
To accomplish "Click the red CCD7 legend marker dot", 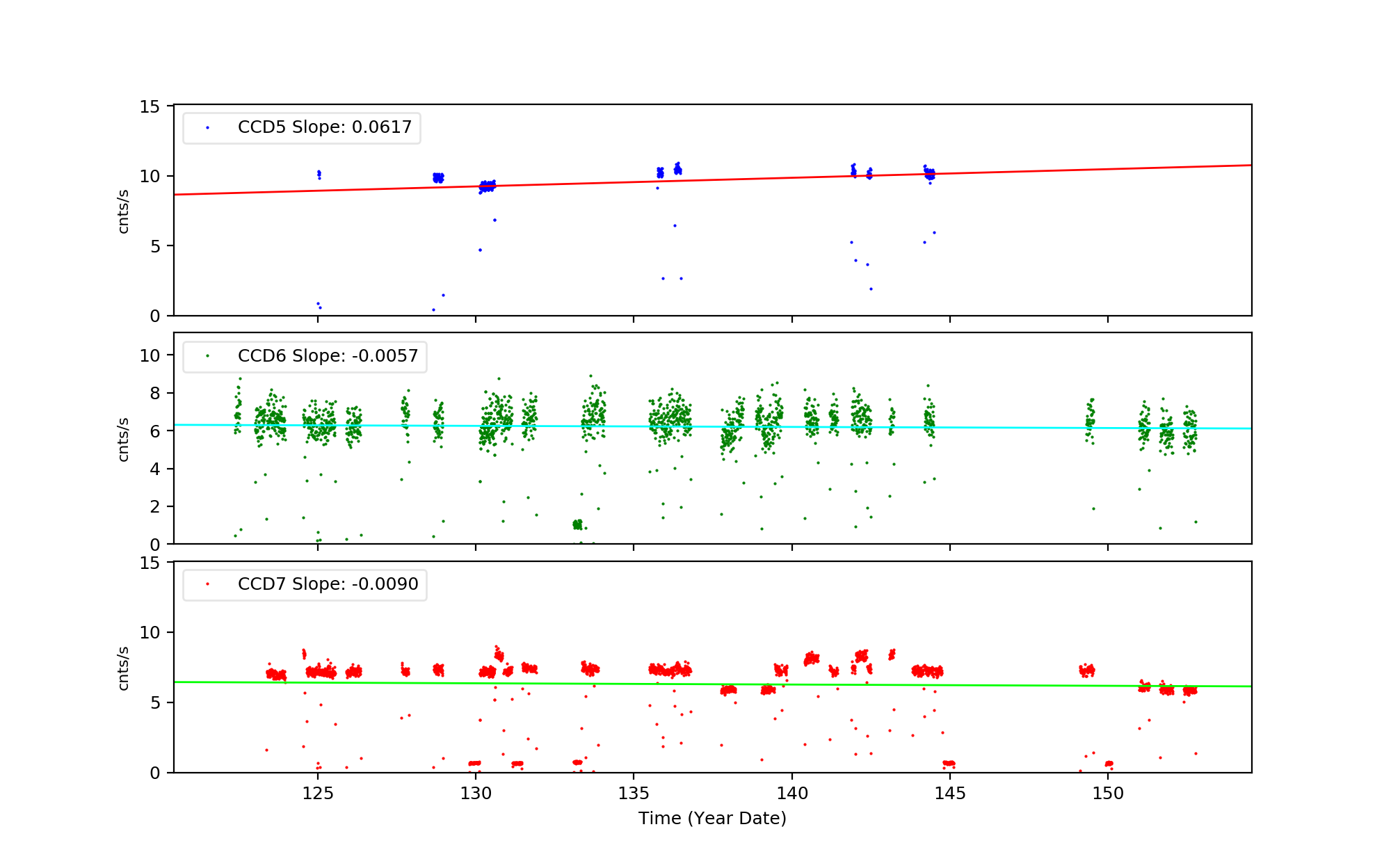I will click(207, 584).
